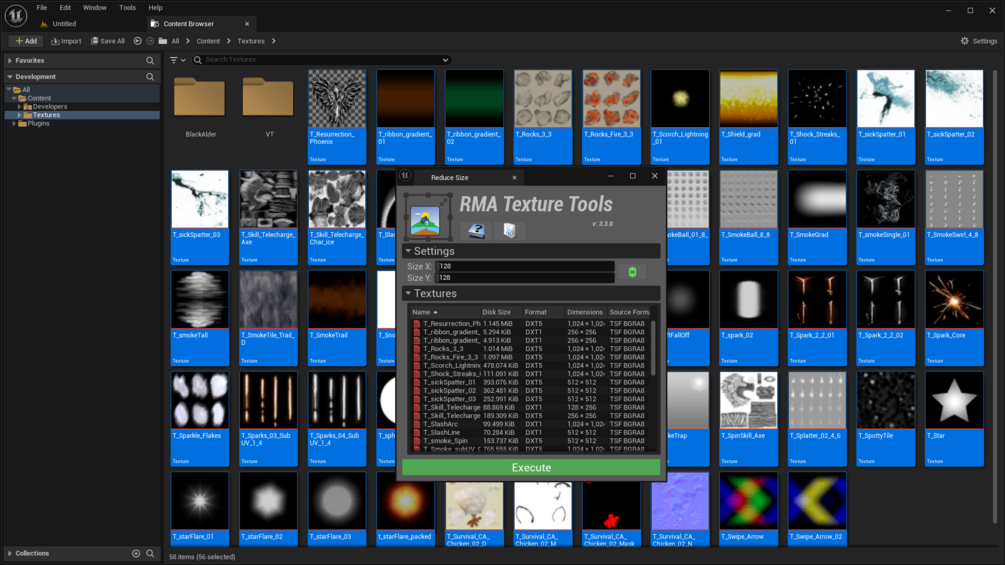This screenshot has height=565, width=1005.
Task: Open the filters dropdown
Action: 178,60
